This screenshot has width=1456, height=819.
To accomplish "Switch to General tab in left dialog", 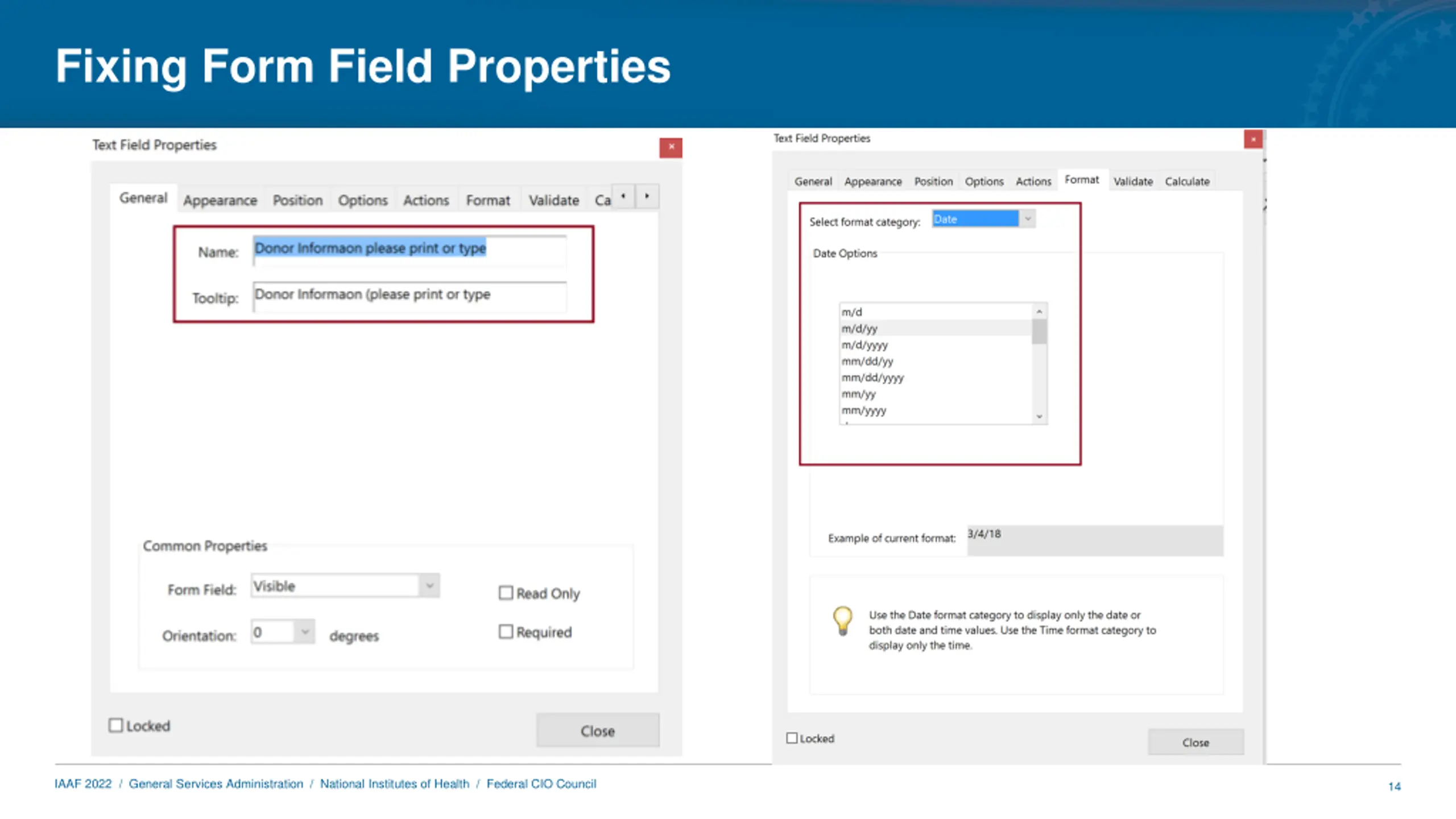I will (x=143, y=198).
